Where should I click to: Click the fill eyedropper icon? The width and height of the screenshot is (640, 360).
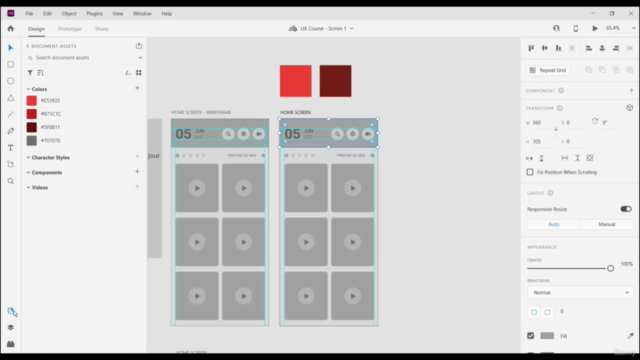coord(630,336)
